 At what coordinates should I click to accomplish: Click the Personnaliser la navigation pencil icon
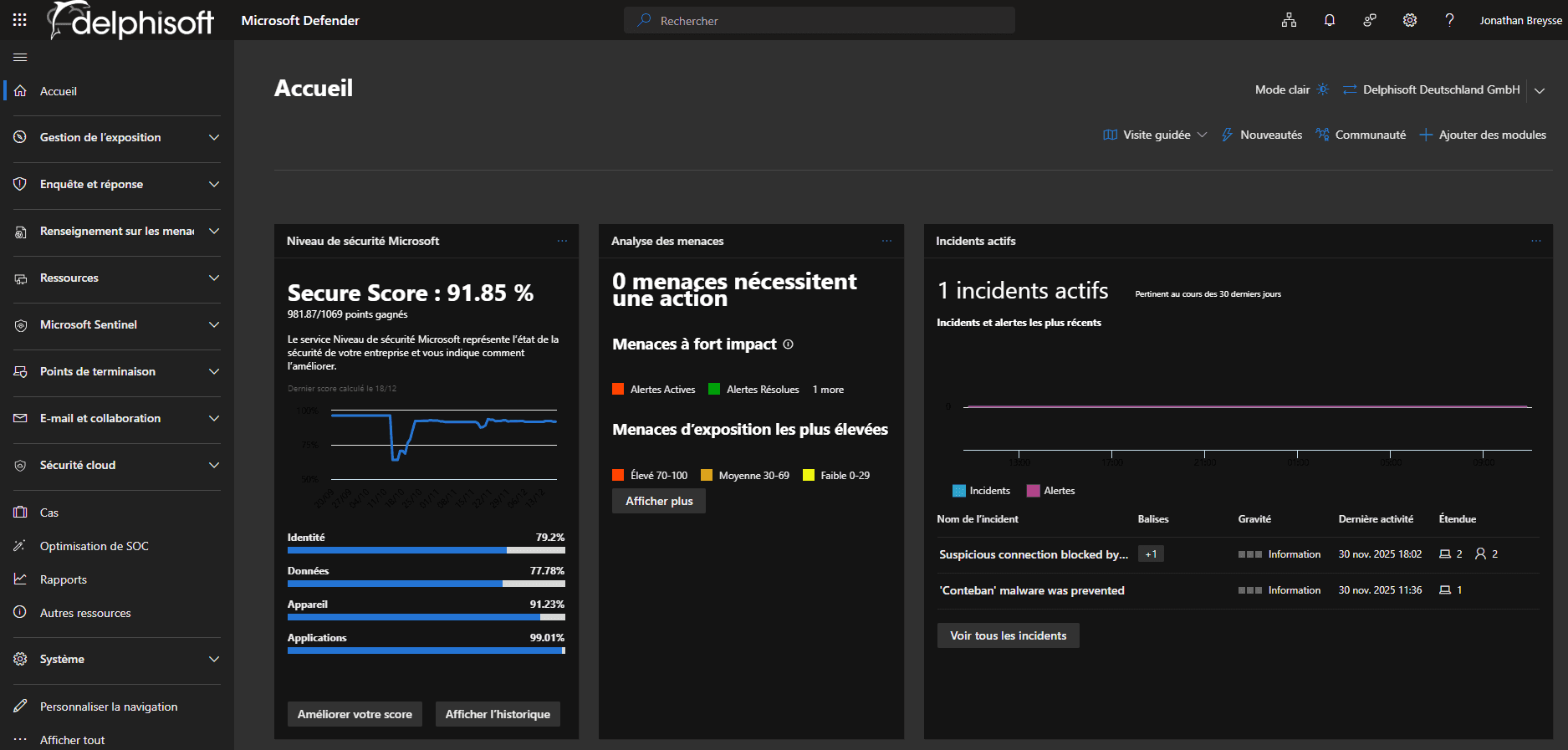20,707
